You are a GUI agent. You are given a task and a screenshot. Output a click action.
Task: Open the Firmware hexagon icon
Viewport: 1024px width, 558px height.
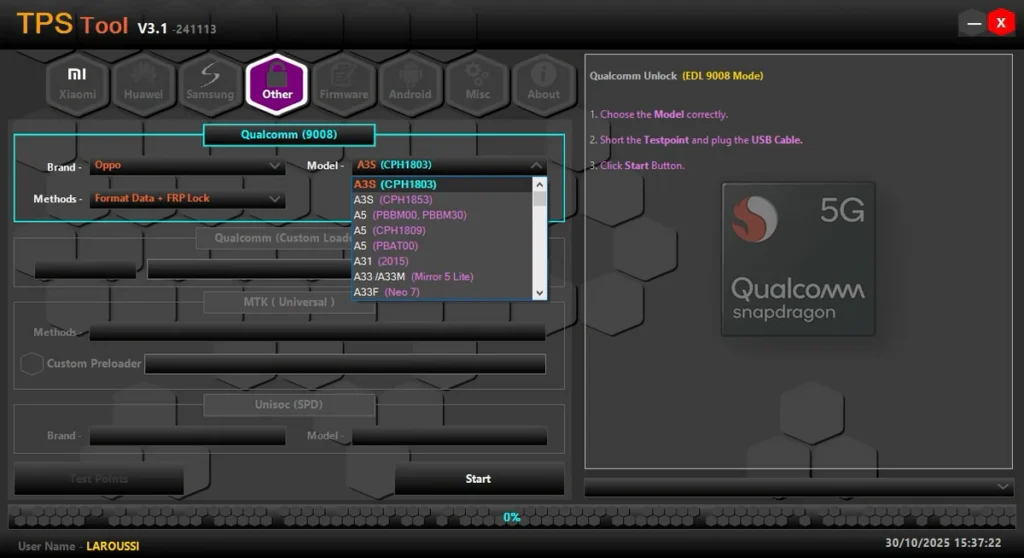(x=344, y=83)
